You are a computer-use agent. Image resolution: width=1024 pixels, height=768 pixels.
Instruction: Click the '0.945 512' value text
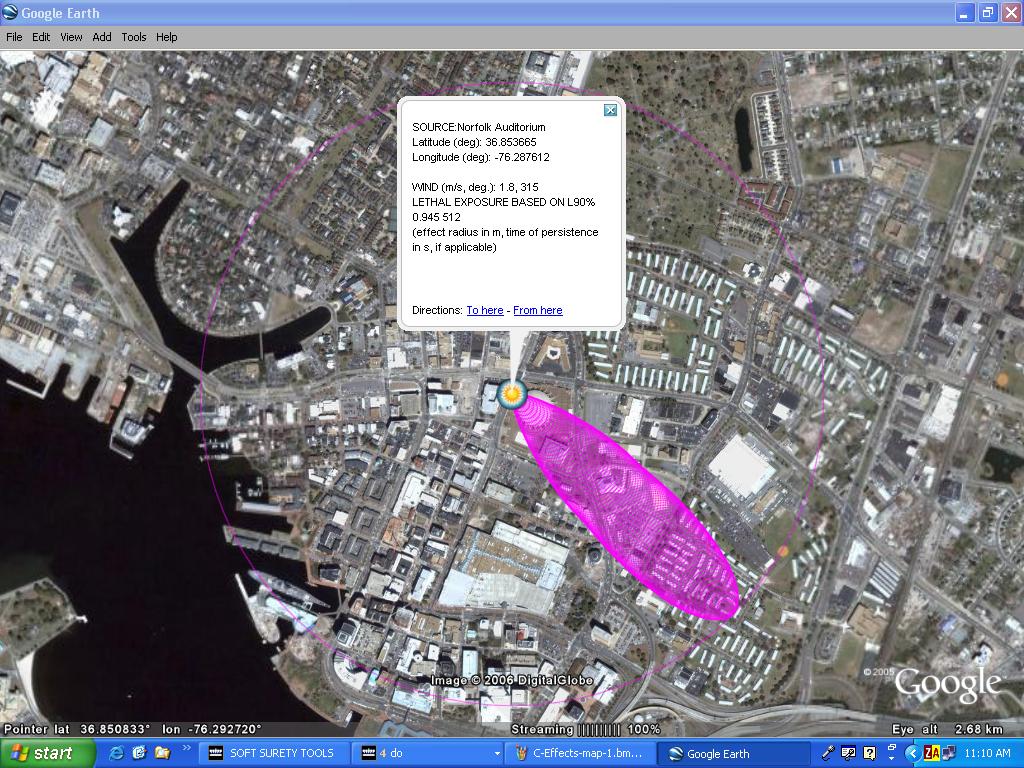[436, 217]
